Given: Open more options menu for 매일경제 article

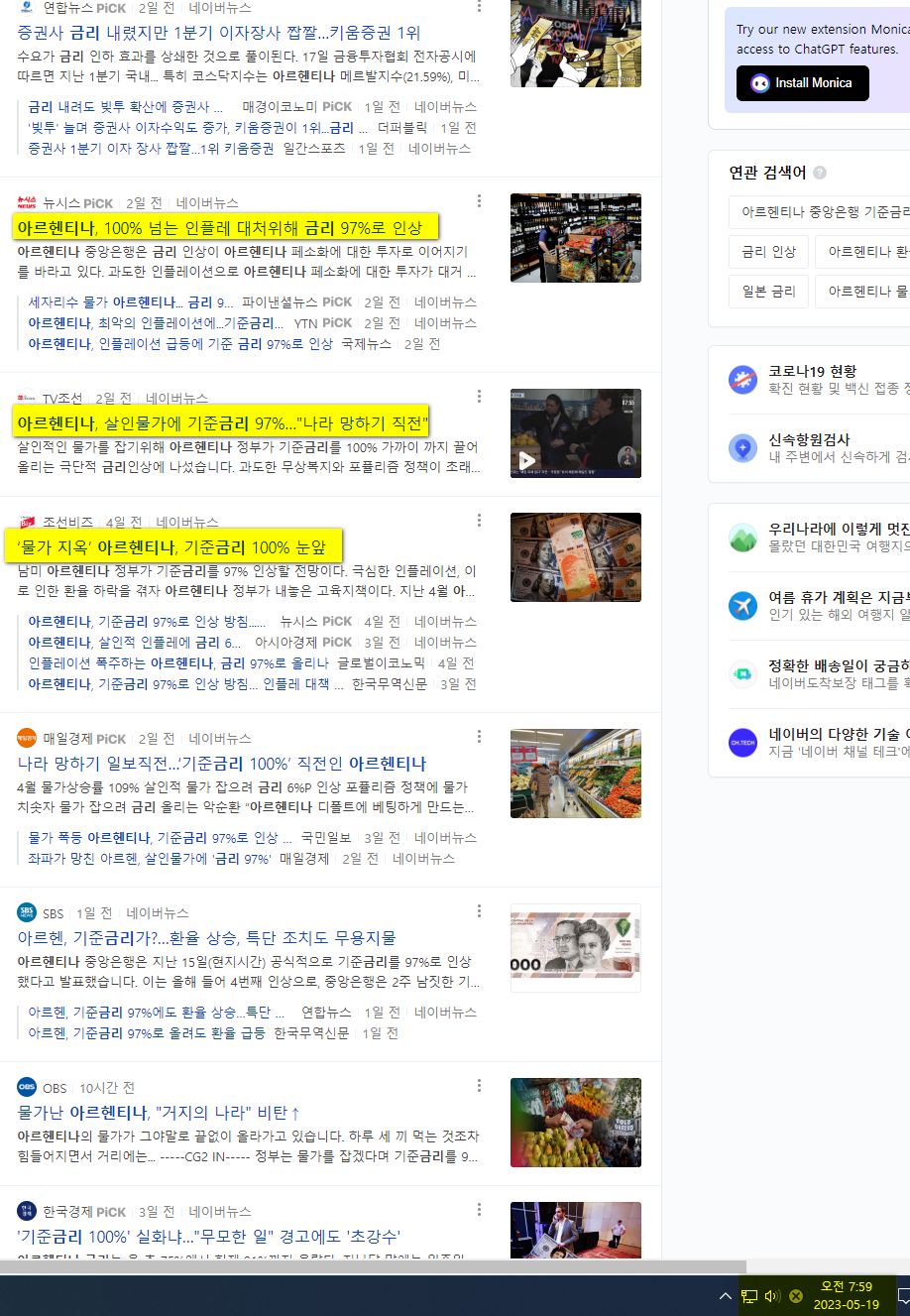Looking at the screenshot, I should pyautogui.click(x=480, y=736).
